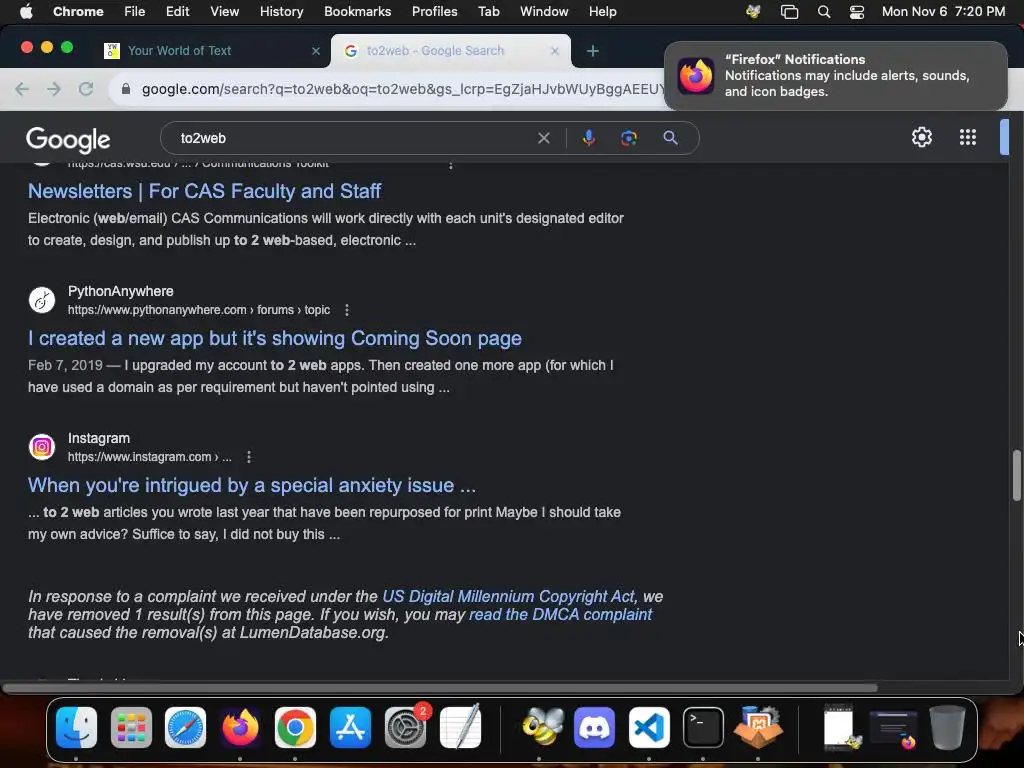
Task: Open Visual Studio Code from Dock
Action: click(x=648, y=727)
